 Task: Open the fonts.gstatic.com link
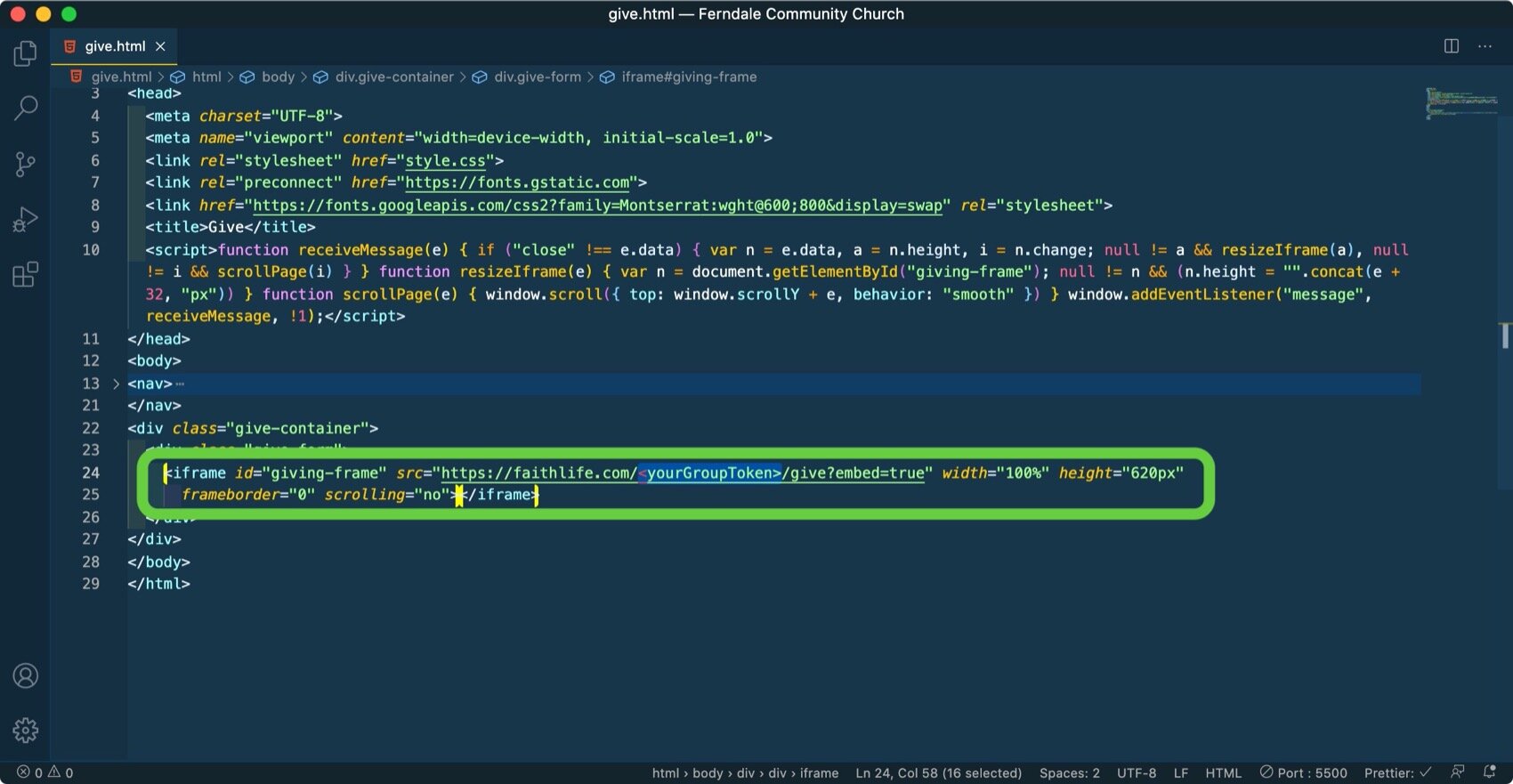click(517, 182)
